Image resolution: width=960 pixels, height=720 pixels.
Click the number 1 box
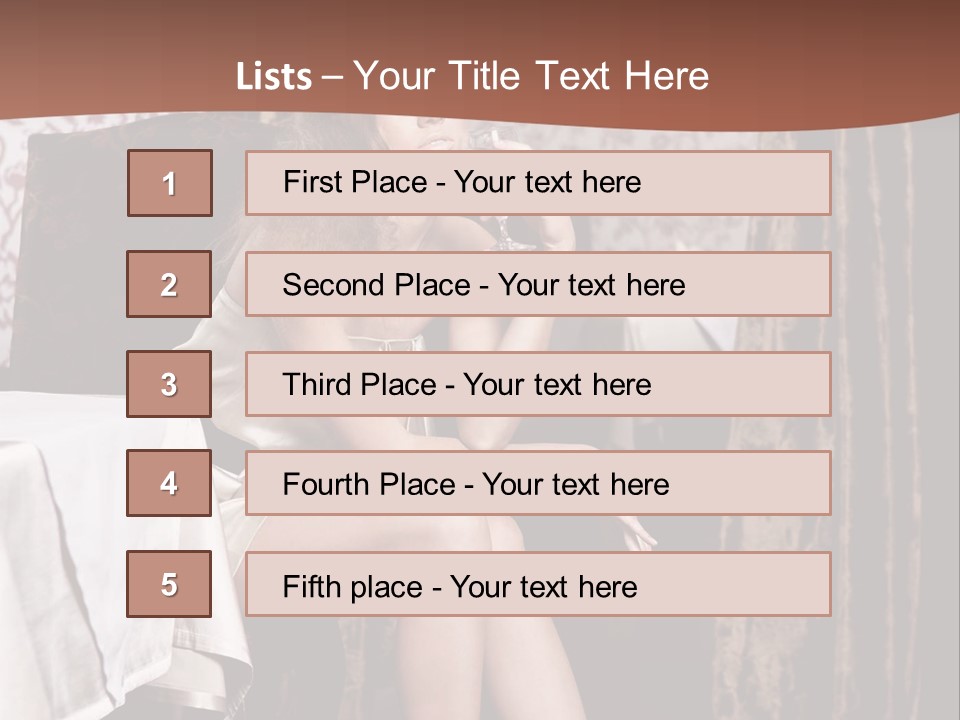[x=169, y=183]
